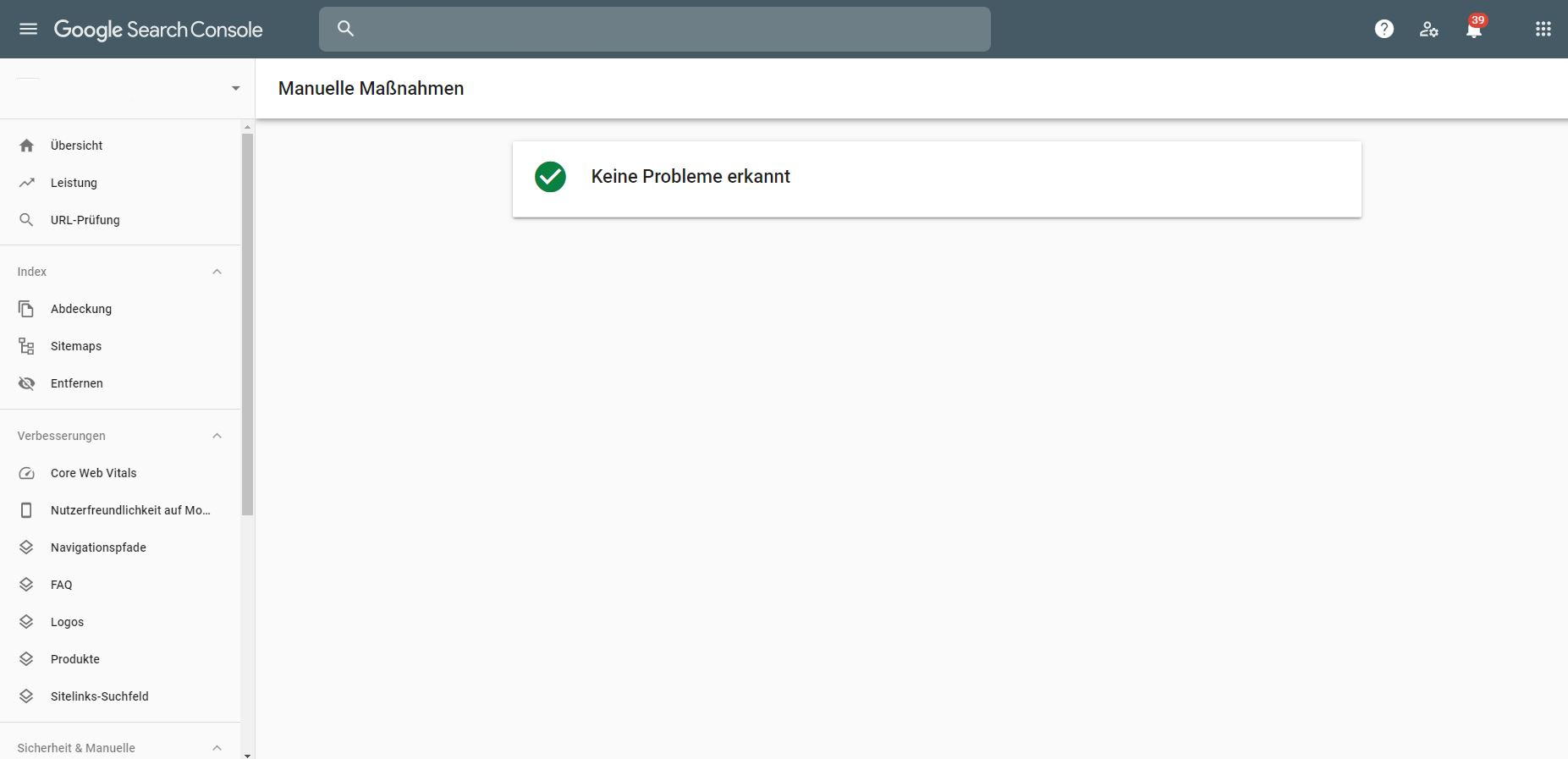This screenshot has height=759, width=1568.
Task: Click the Produkte layers icon
Action: 26,659
